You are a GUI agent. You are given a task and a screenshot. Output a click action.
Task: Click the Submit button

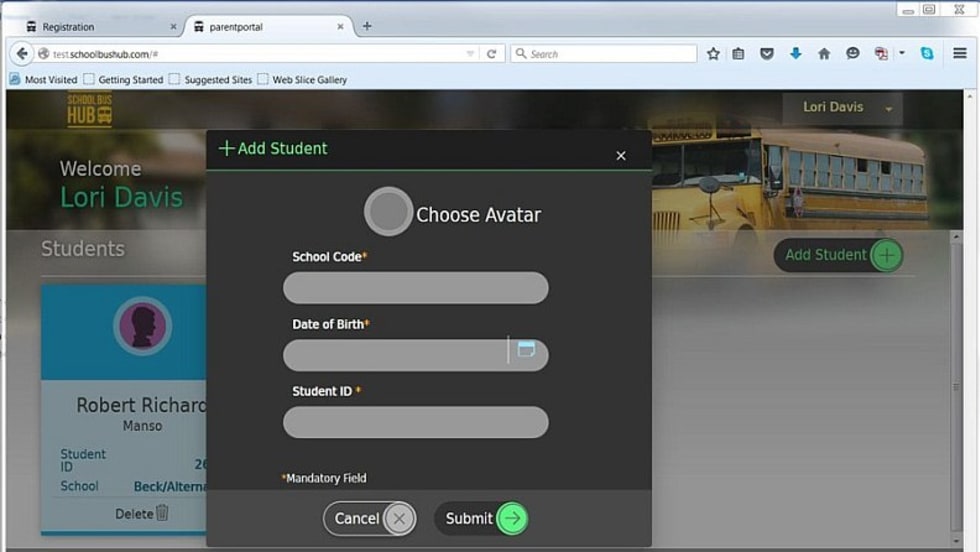pyautogui.click(x=484, y=518)
